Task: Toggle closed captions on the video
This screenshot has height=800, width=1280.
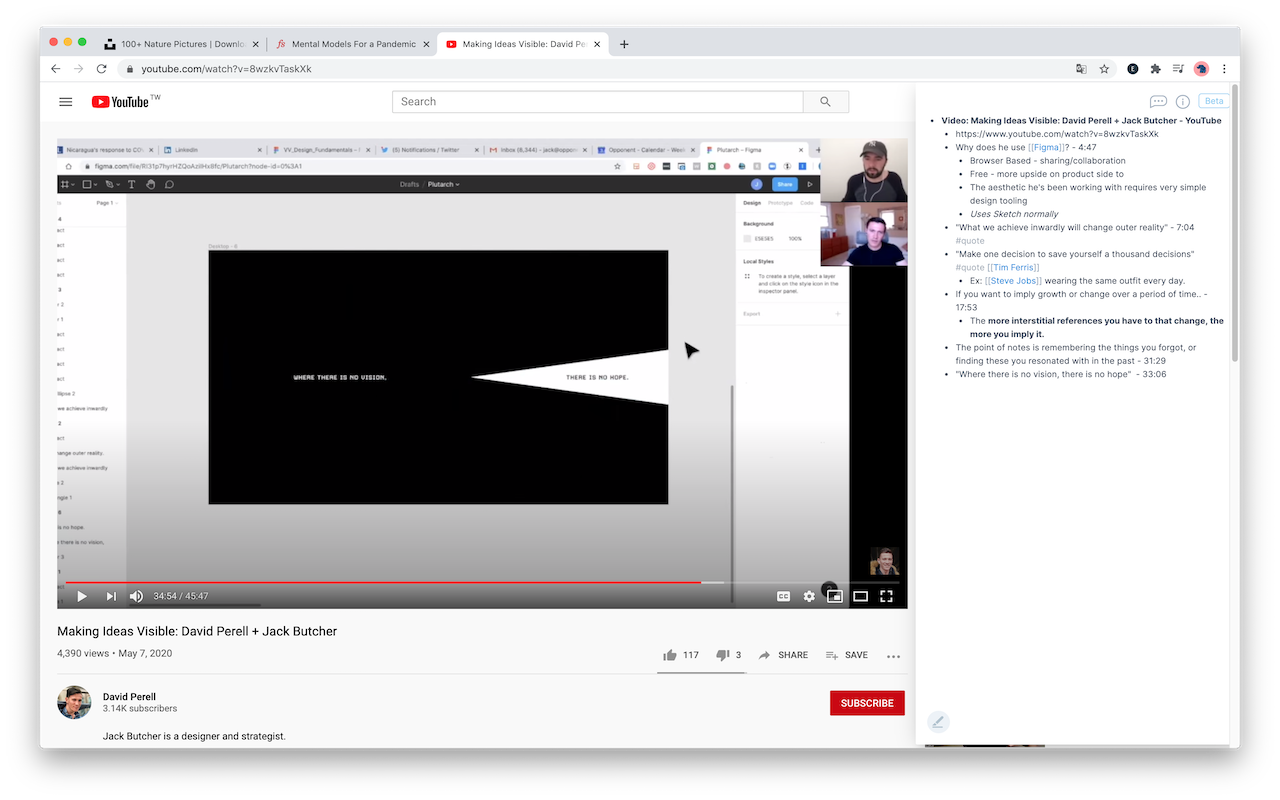Action: [x=783, y=596]
